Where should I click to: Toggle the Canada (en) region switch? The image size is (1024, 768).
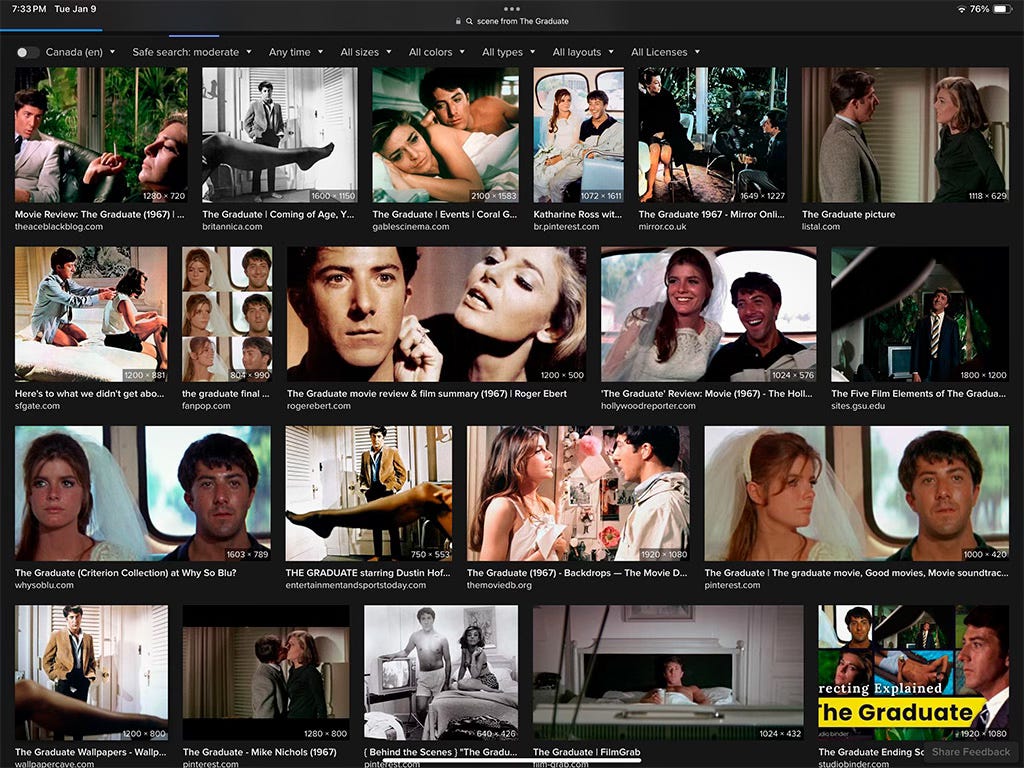point(27,52)
